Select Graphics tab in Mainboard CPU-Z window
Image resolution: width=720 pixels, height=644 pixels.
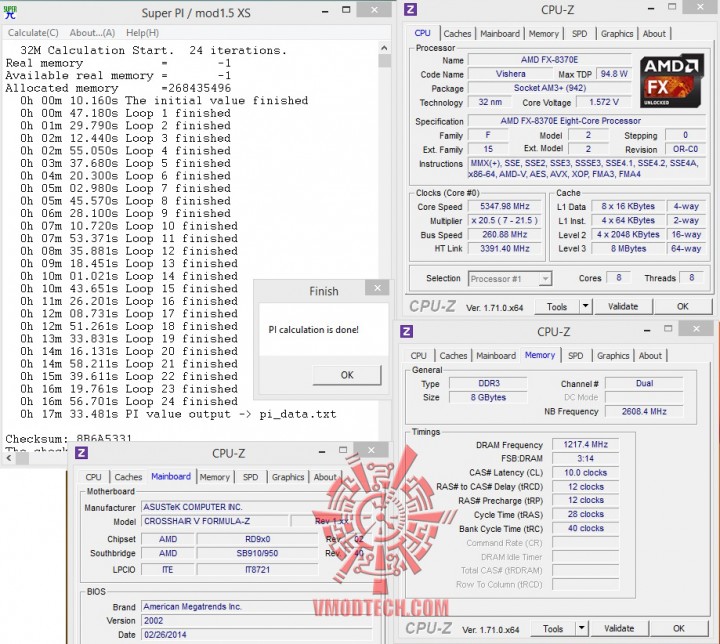click(288, 477)
